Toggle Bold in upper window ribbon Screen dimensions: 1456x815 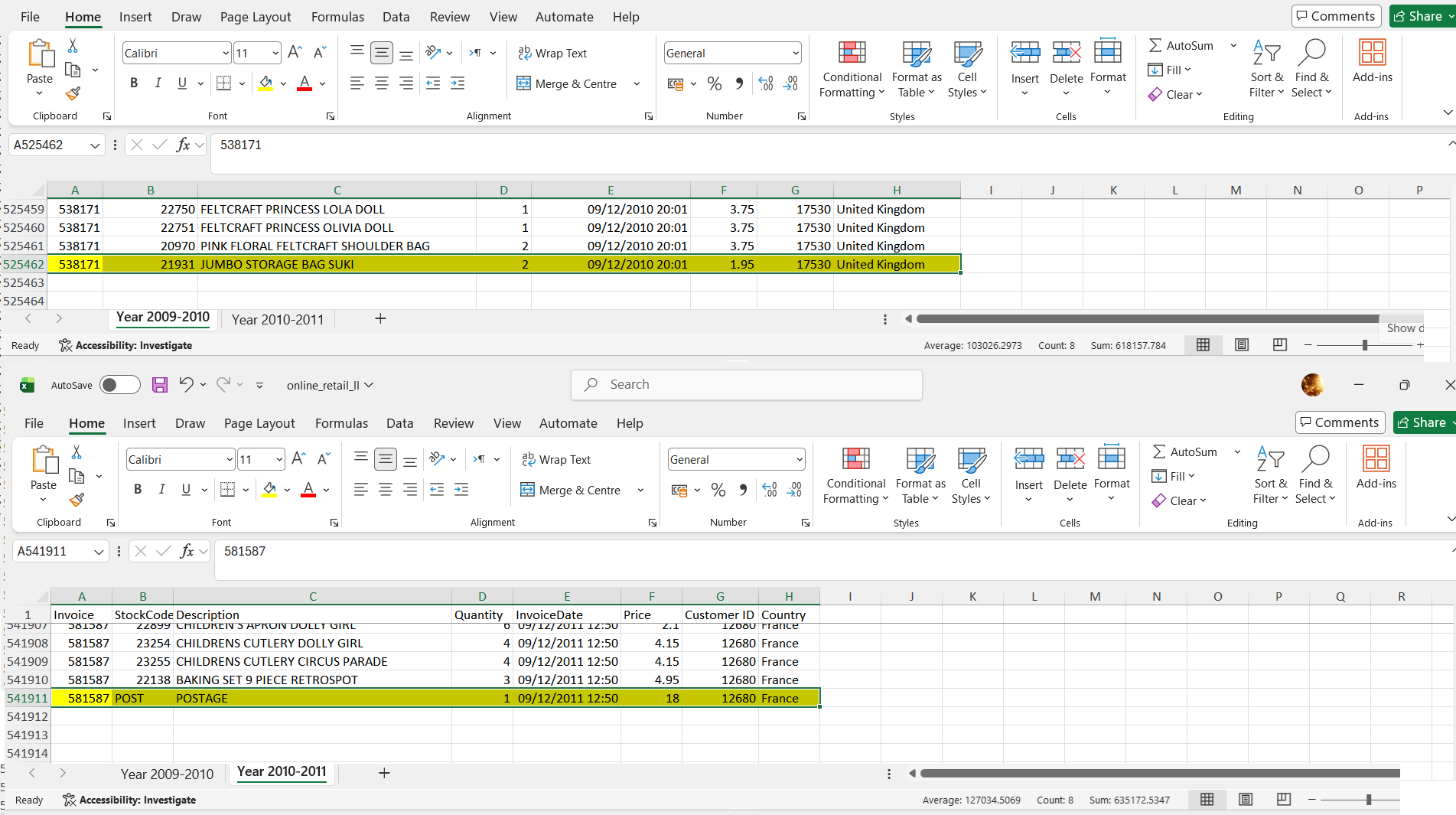pyautogui.click(x=134, y=83)
